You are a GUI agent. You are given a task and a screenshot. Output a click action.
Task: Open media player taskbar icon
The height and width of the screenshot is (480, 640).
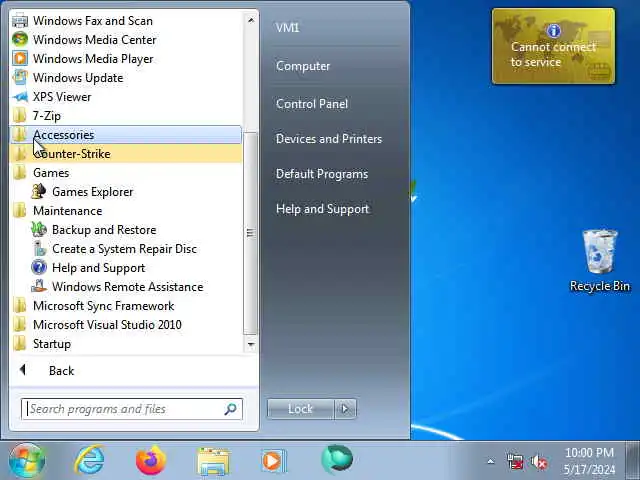tap(273, 461)
